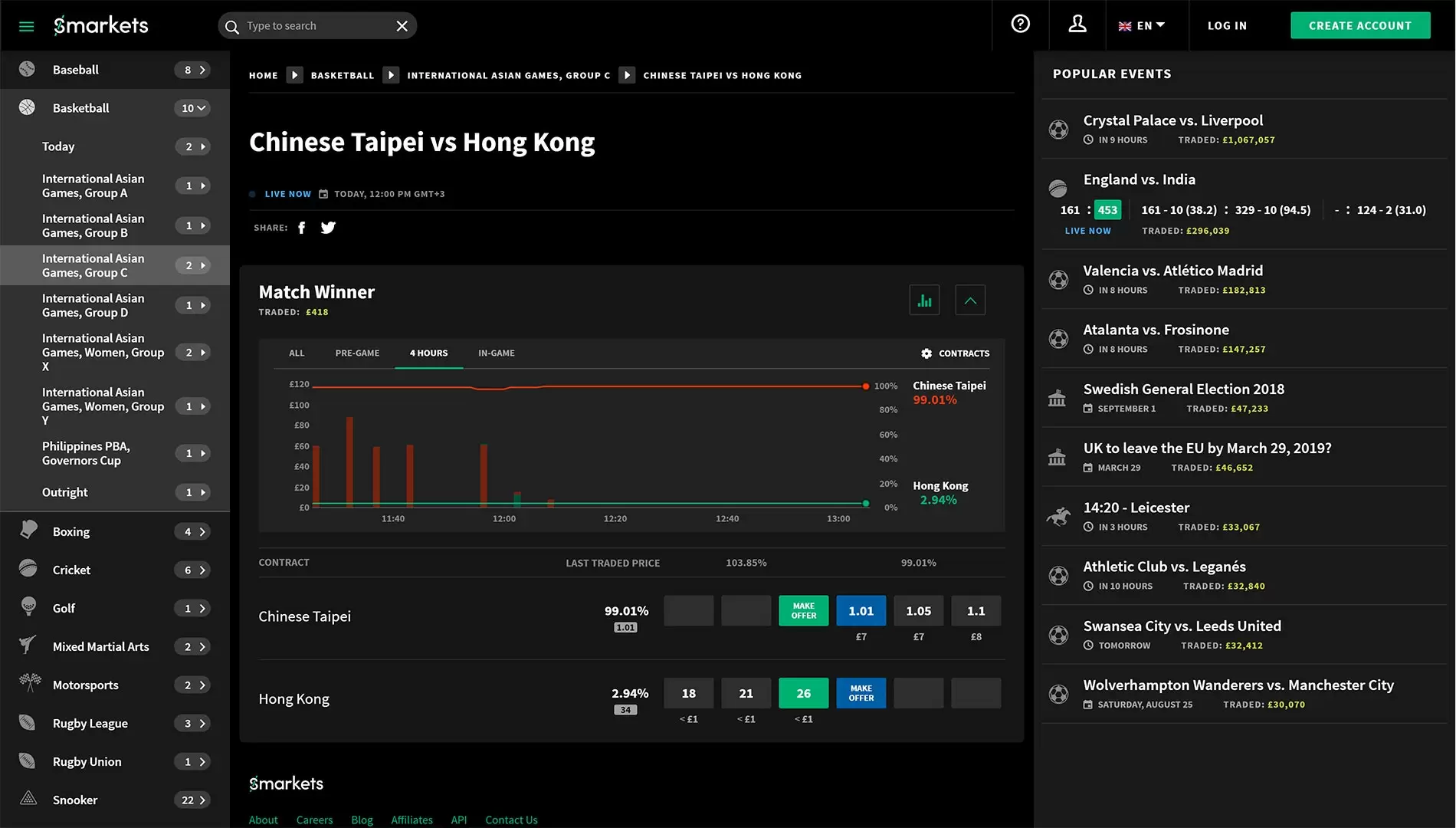
Task: Select the Golf icon in sidebar
Action: pos(28,606)
